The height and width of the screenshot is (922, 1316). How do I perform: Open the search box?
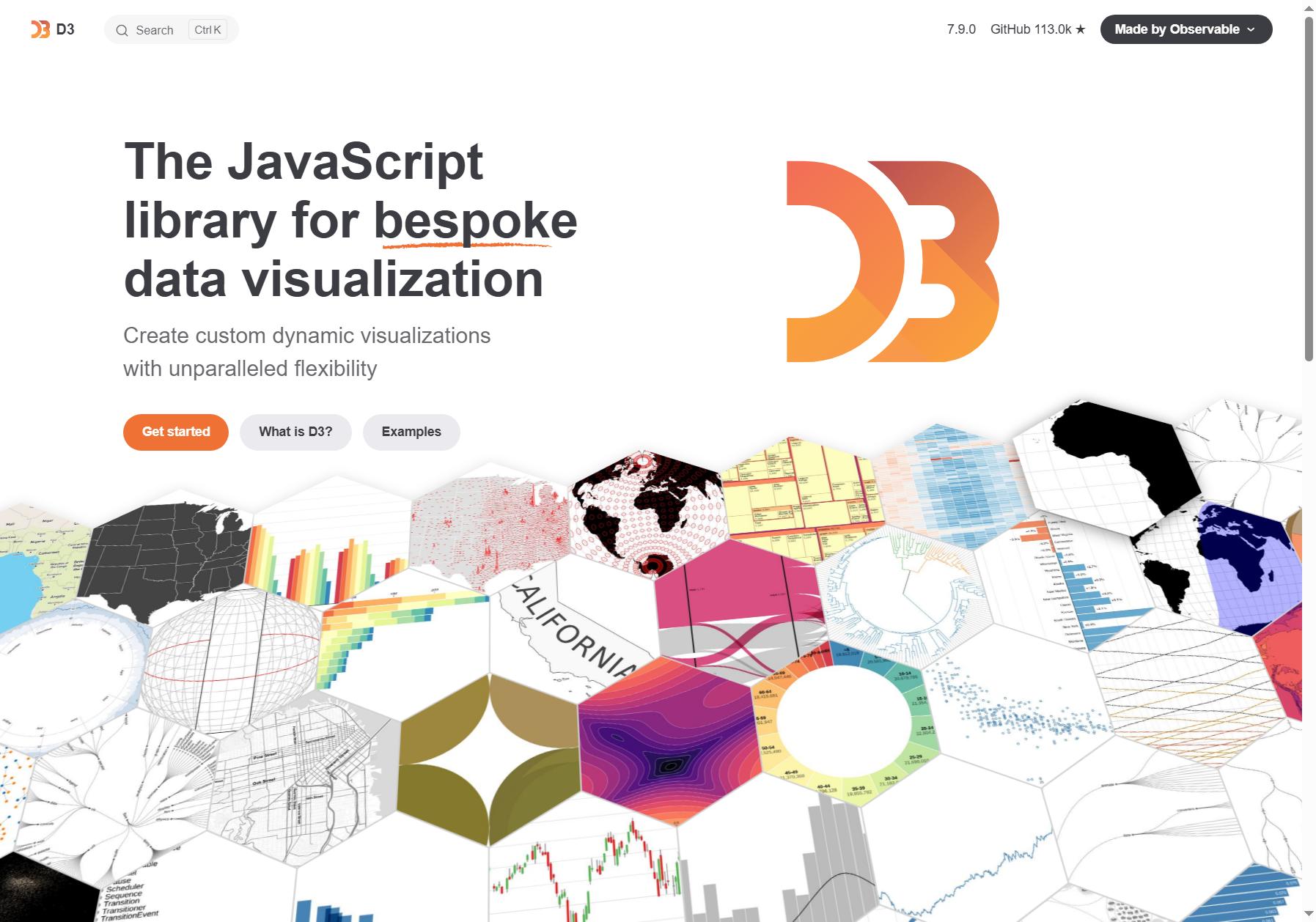[x=171, y=29]
